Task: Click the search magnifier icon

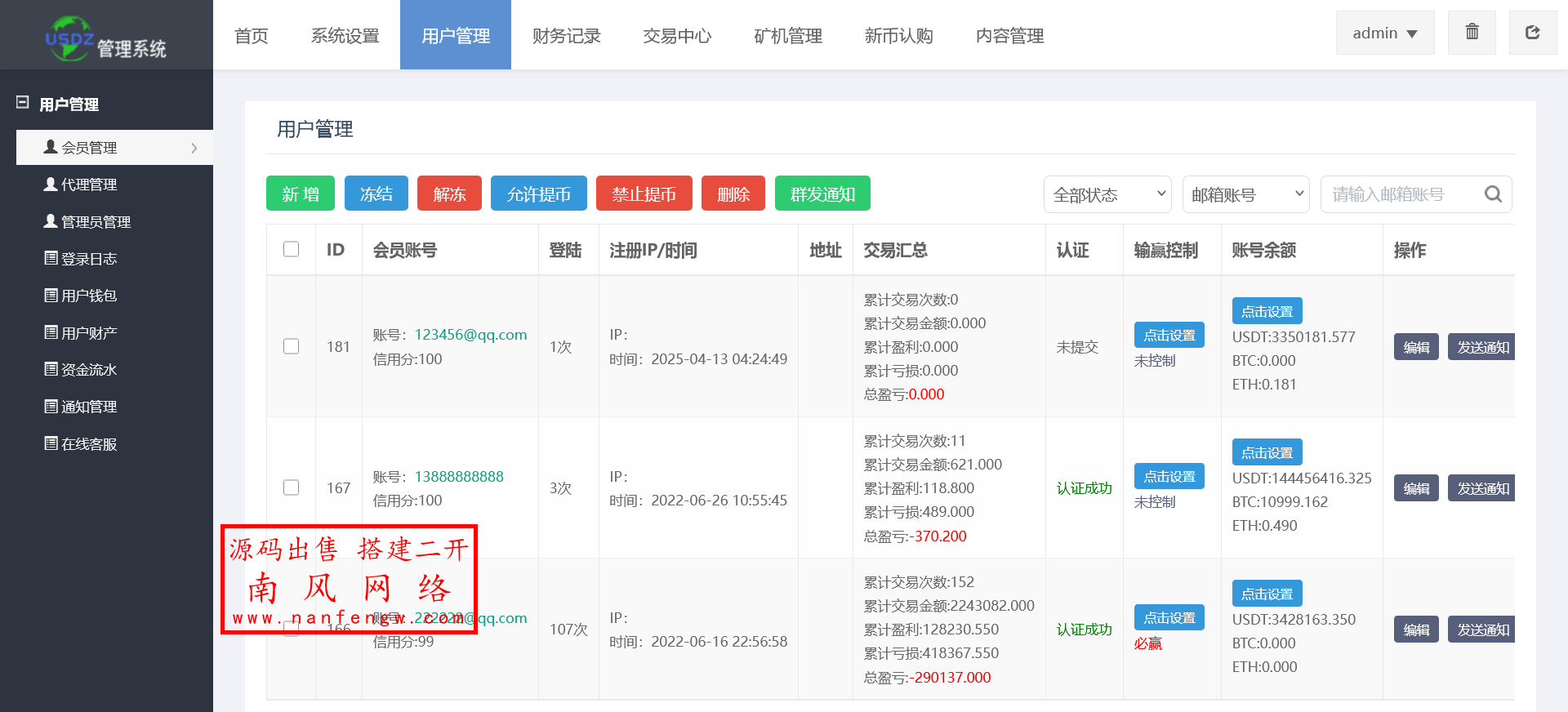Action: 1493,194
